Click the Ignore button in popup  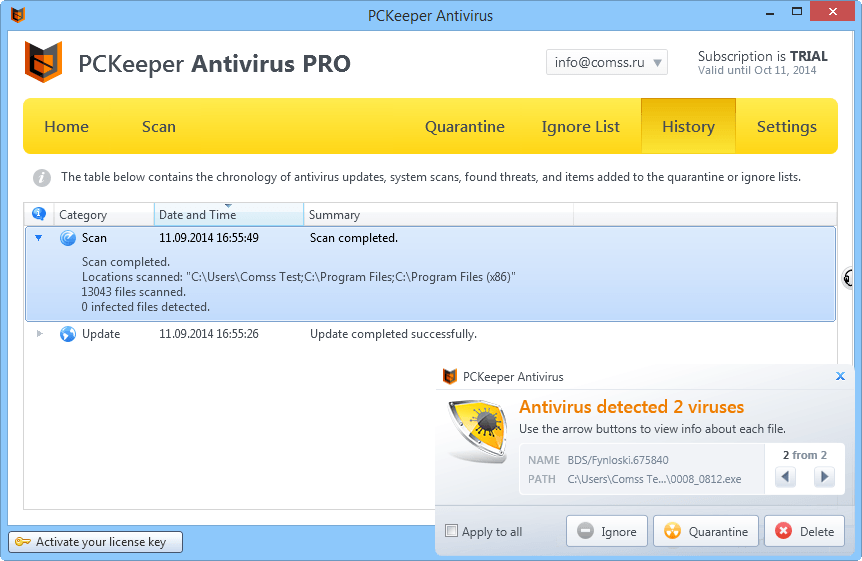point(607,531)
